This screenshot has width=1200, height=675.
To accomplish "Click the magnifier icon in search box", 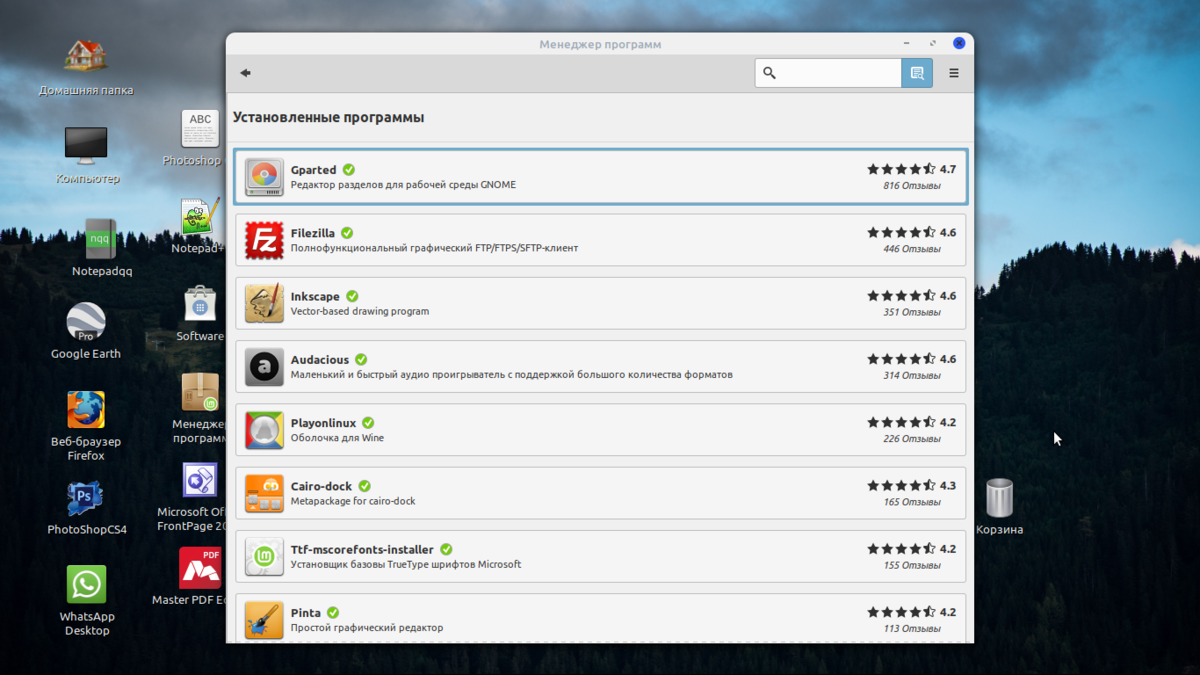I will 769,73.
